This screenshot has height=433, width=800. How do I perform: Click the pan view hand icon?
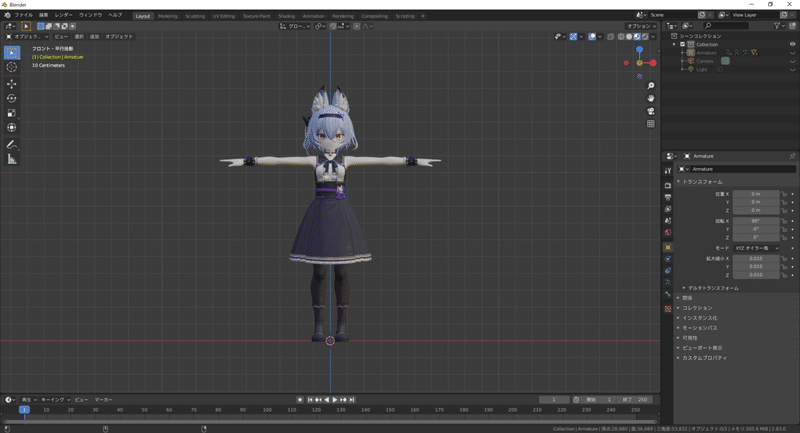point(651,98)
